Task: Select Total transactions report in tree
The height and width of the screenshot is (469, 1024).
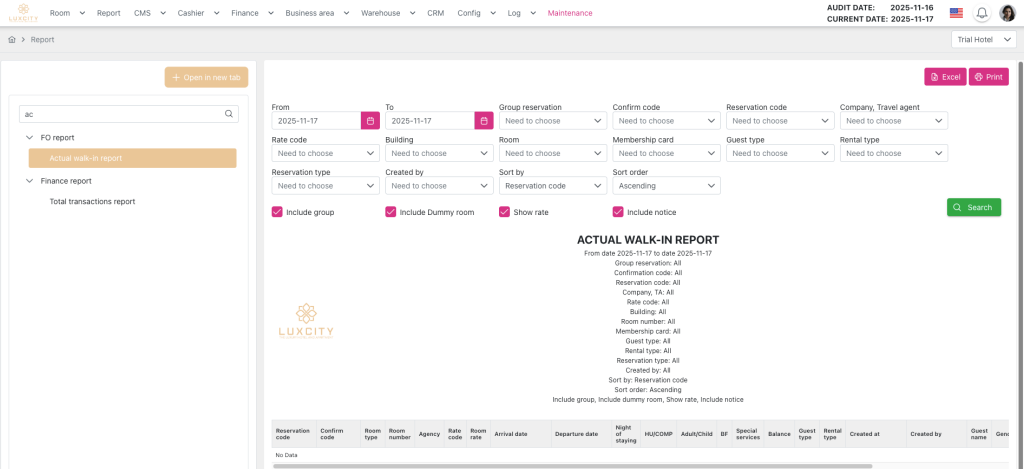Action: pos(92,201)
